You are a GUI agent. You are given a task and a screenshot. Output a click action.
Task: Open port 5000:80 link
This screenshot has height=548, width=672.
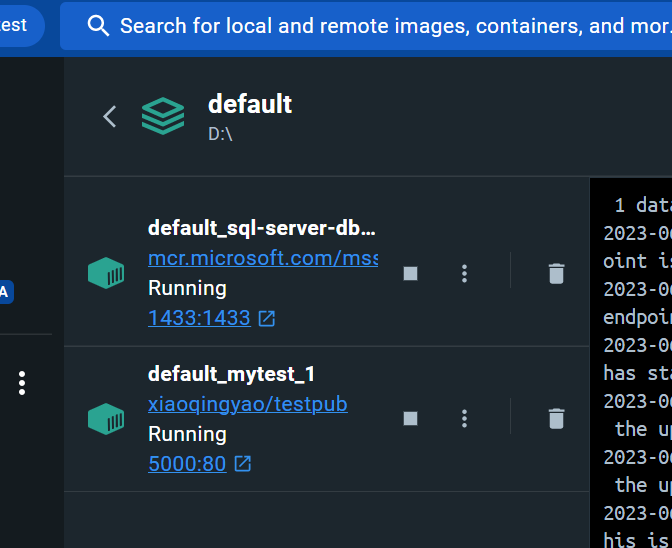[187, 464]
